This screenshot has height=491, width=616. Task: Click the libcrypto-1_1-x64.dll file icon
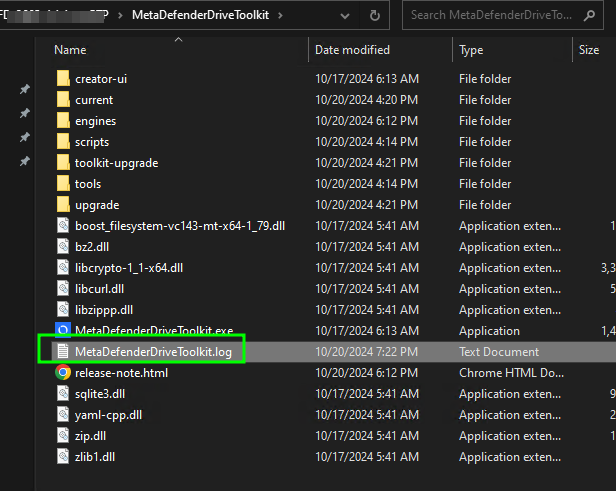63,267
